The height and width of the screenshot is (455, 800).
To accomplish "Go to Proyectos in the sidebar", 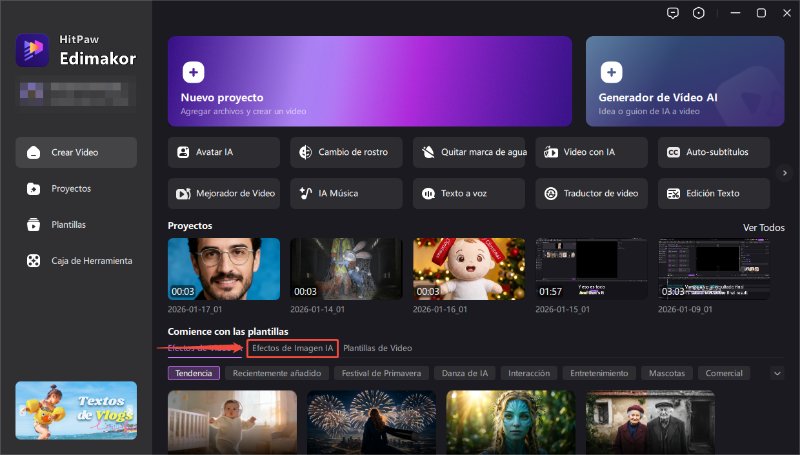I will [x=76, y=189].
